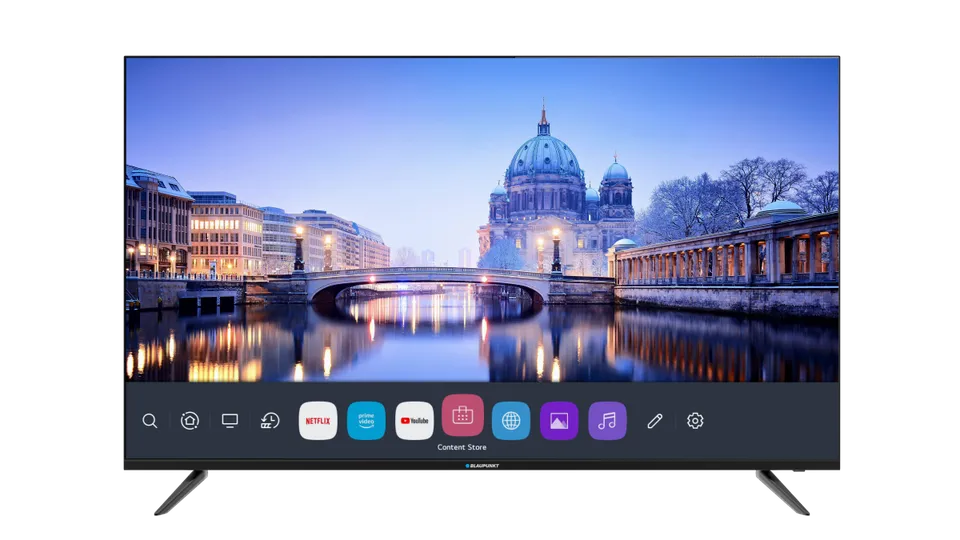Select the TV input screen icon

click(x=230, y=421)
